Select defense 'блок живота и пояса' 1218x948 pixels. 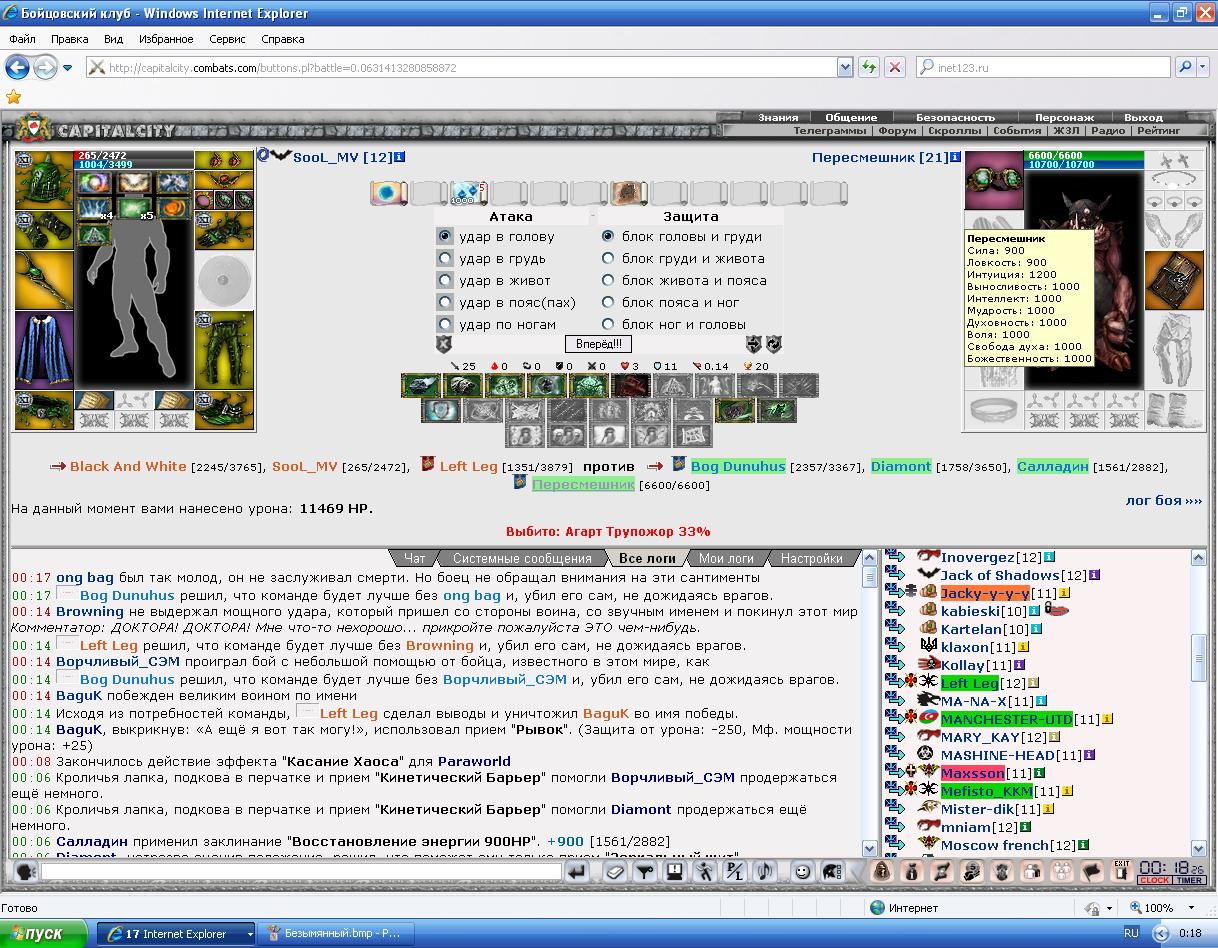(x=608, y=281)
